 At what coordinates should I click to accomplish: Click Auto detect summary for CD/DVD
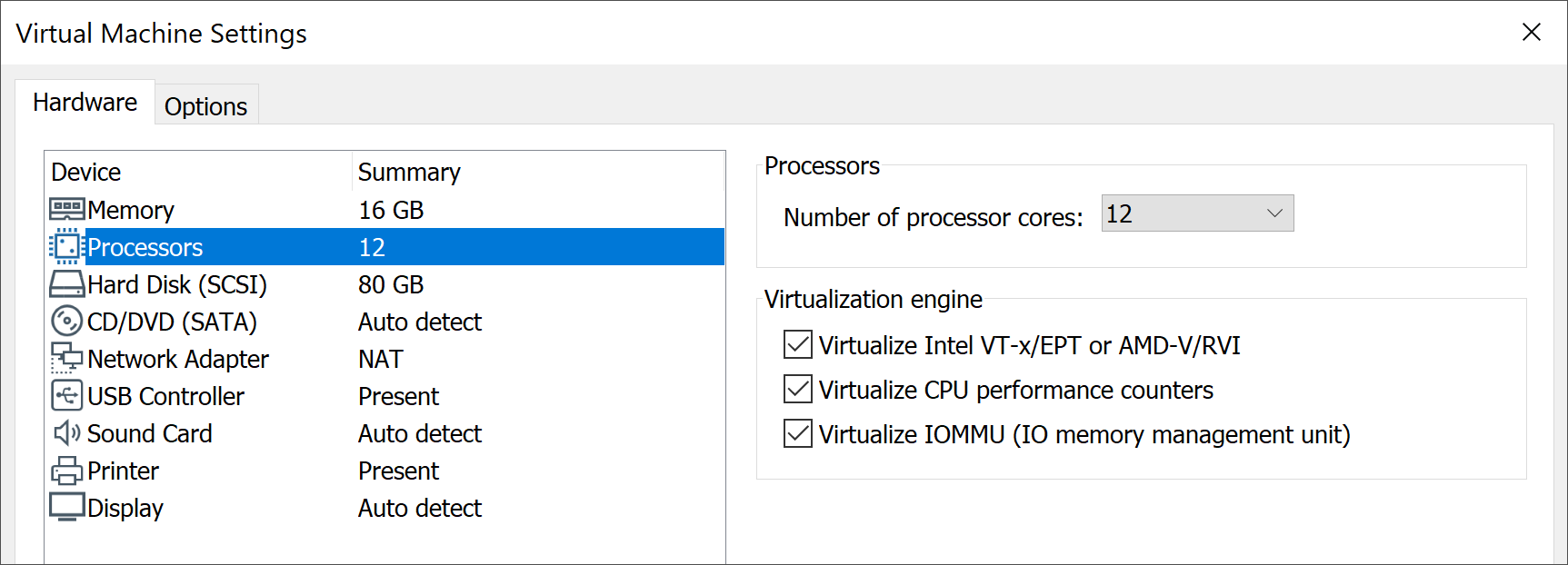(420, 322)
